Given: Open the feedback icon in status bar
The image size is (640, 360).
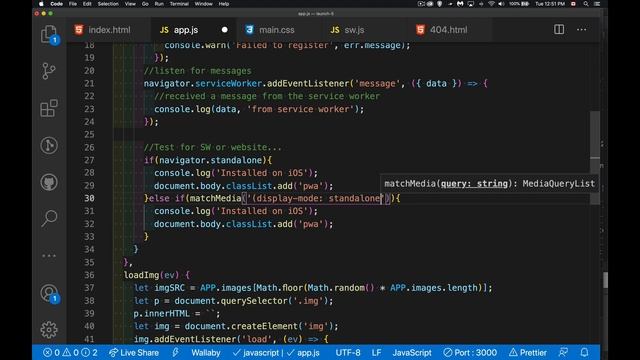Looking at the screenshot, I should (563, 353).
